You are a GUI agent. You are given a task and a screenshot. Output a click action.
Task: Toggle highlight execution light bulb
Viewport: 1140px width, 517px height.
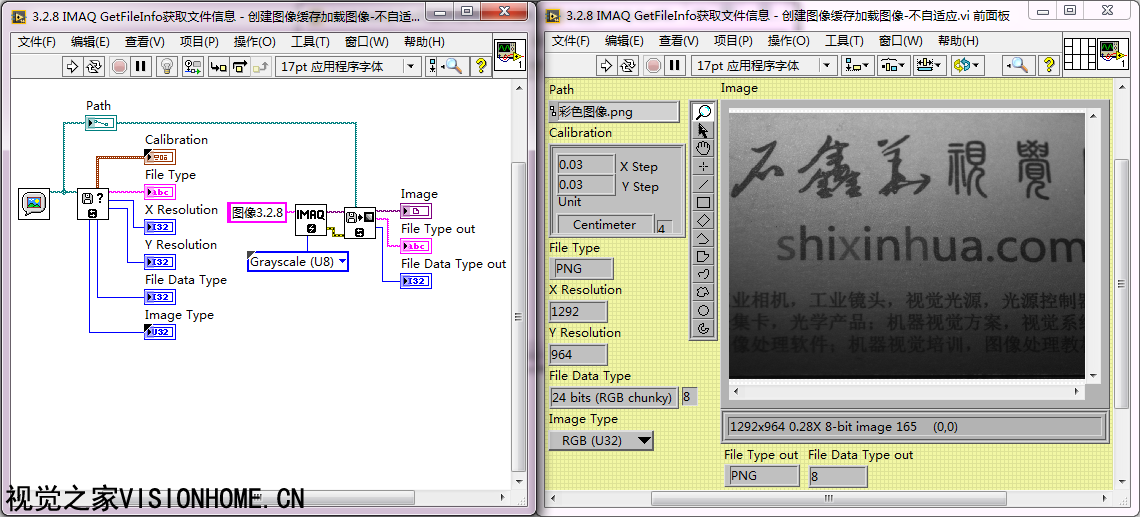click(167, 66)
